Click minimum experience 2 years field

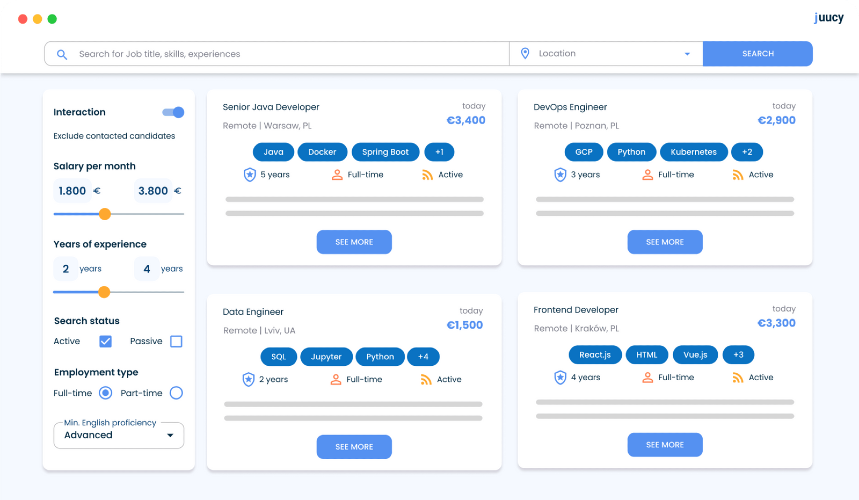pyautogui.click(x=66, y=269)
